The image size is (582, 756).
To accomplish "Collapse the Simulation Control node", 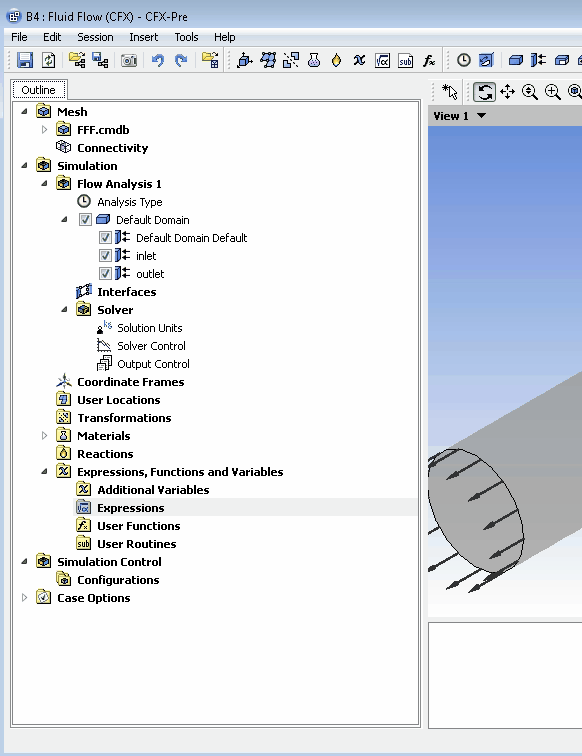I will coord(24,562).
